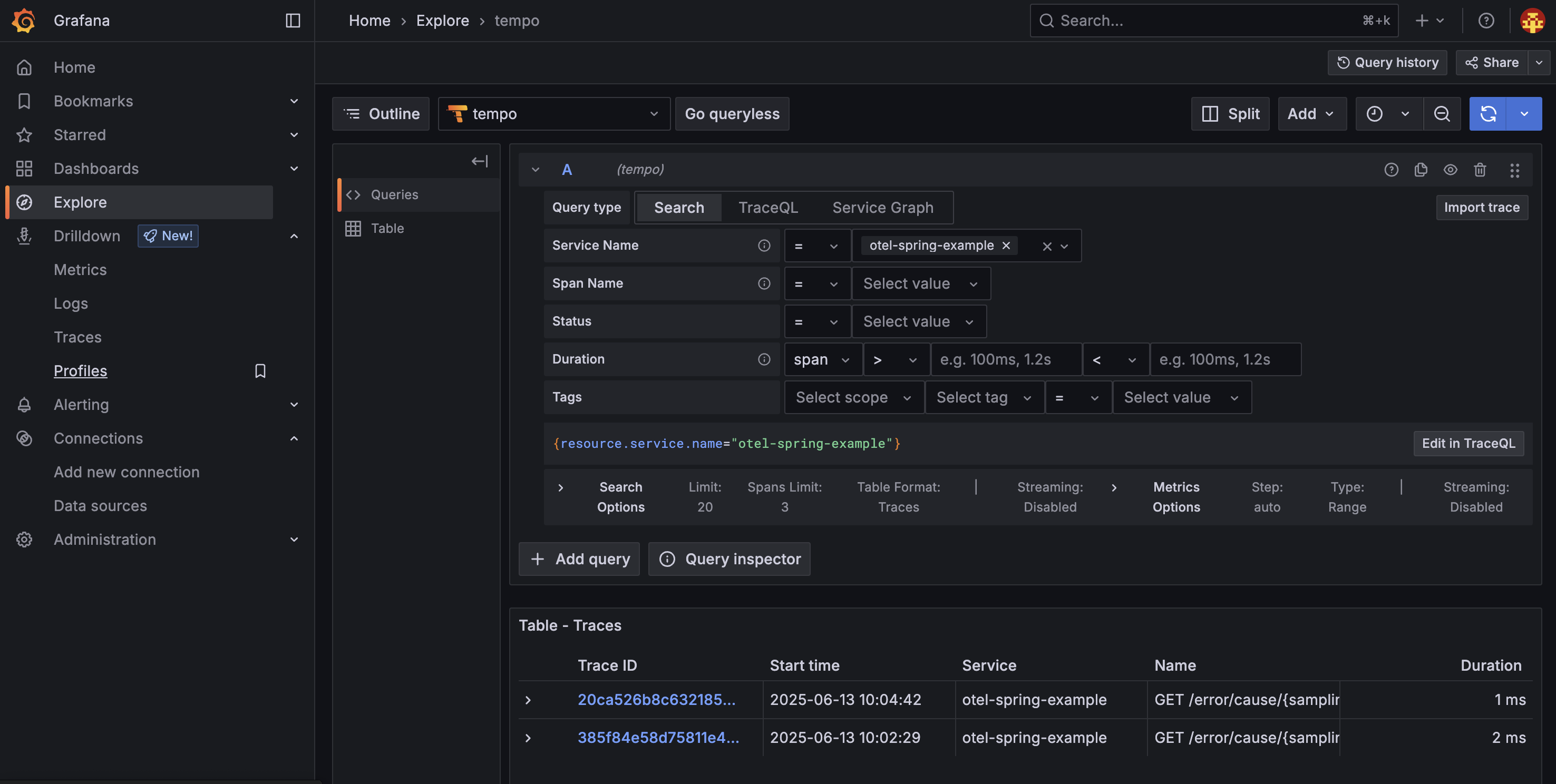Open the Duration span scope dropdown
1556x784 pixels.
(x=823, y=359)
